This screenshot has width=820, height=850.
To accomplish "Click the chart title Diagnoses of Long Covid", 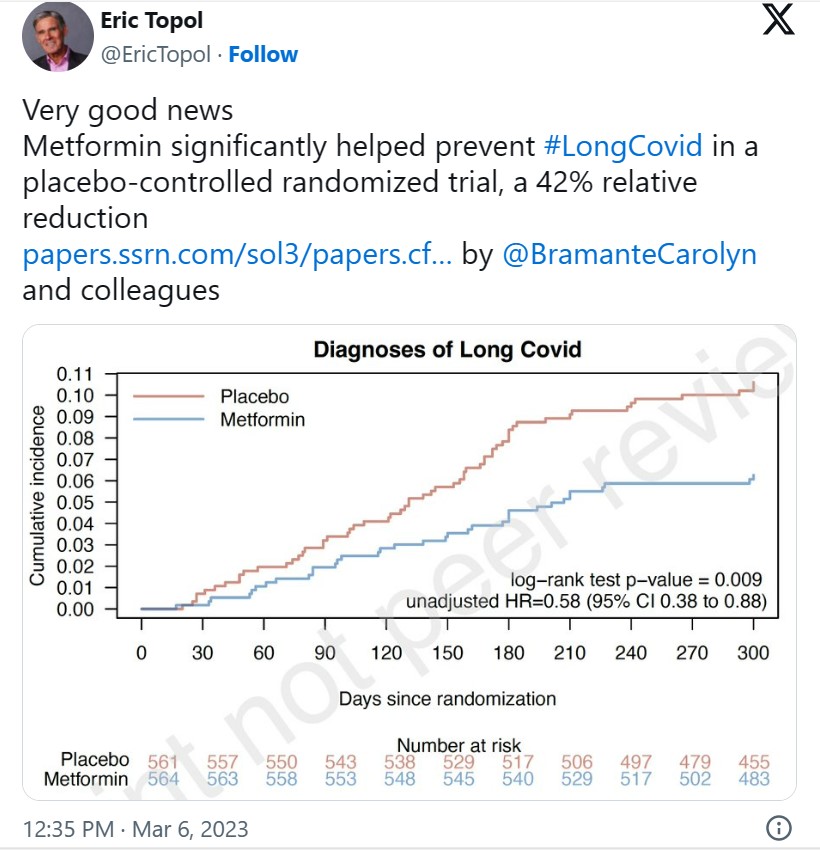I will (447, 350).
